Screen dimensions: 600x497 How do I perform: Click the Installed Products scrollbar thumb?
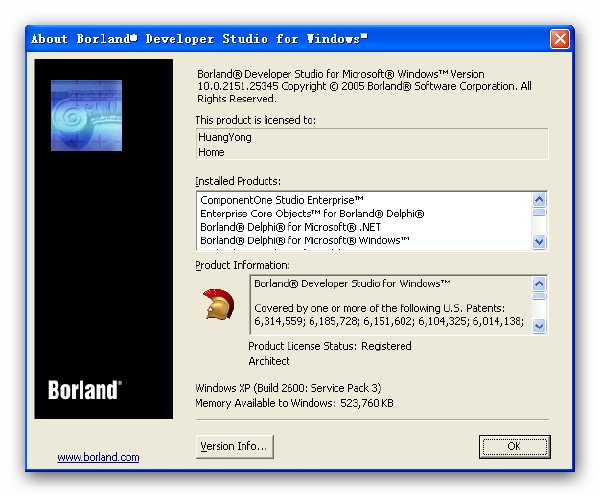[x=539, y=212]
